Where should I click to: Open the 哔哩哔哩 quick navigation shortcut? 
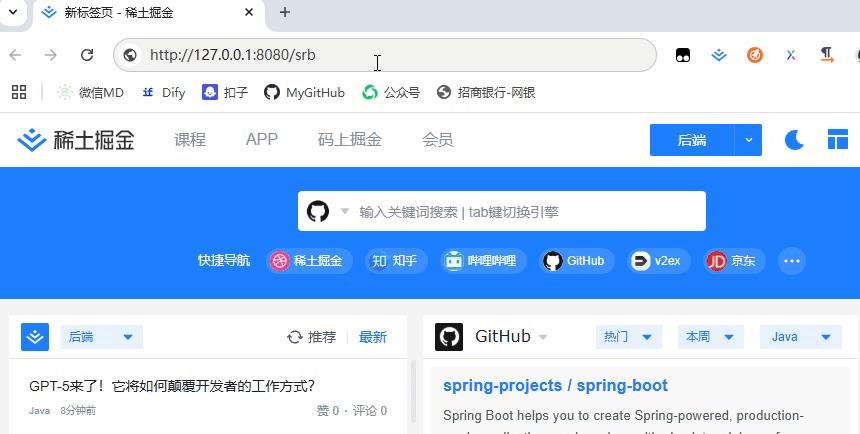click(483, 261)
